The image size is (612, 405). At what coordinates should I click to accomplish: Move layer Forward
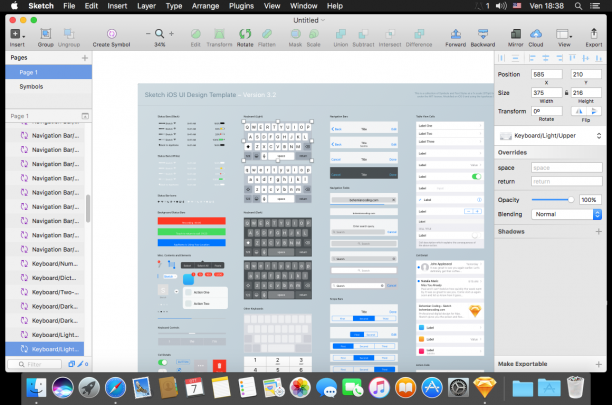coord(455,34)
